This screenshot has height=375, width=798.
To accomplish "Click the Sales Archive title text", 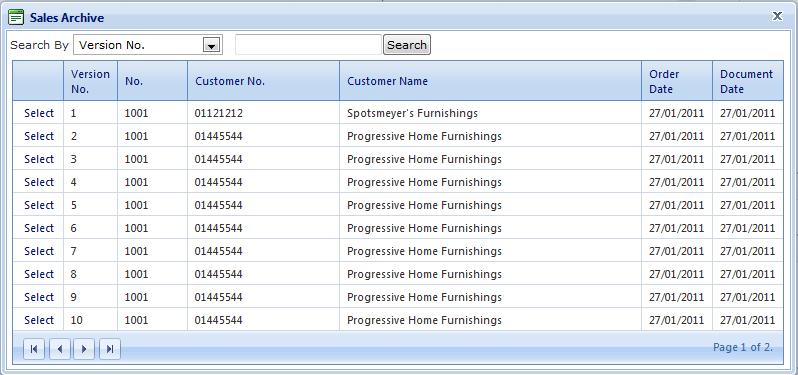I will pyautogui.click(x=67, y=18).
